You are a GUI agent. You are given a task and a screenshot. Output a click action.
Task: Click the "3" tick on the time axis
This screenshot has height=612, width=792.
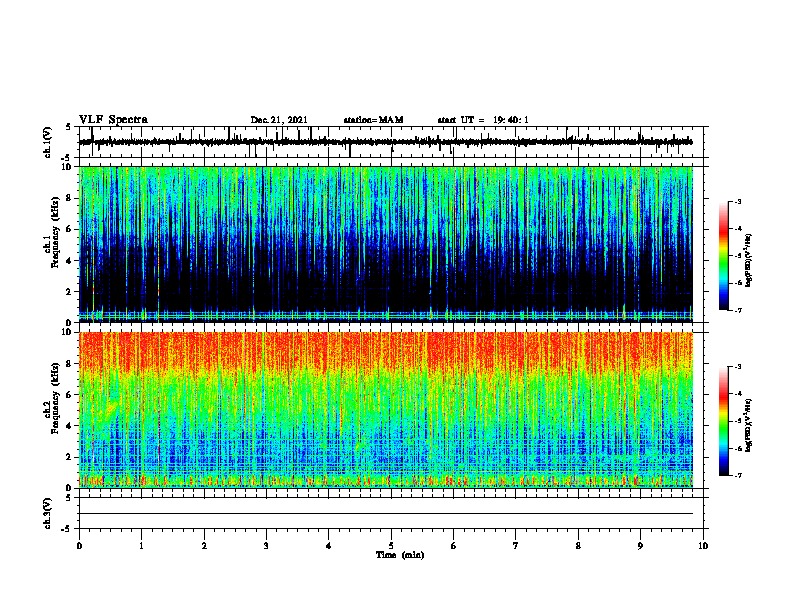[x=266, y=546]
